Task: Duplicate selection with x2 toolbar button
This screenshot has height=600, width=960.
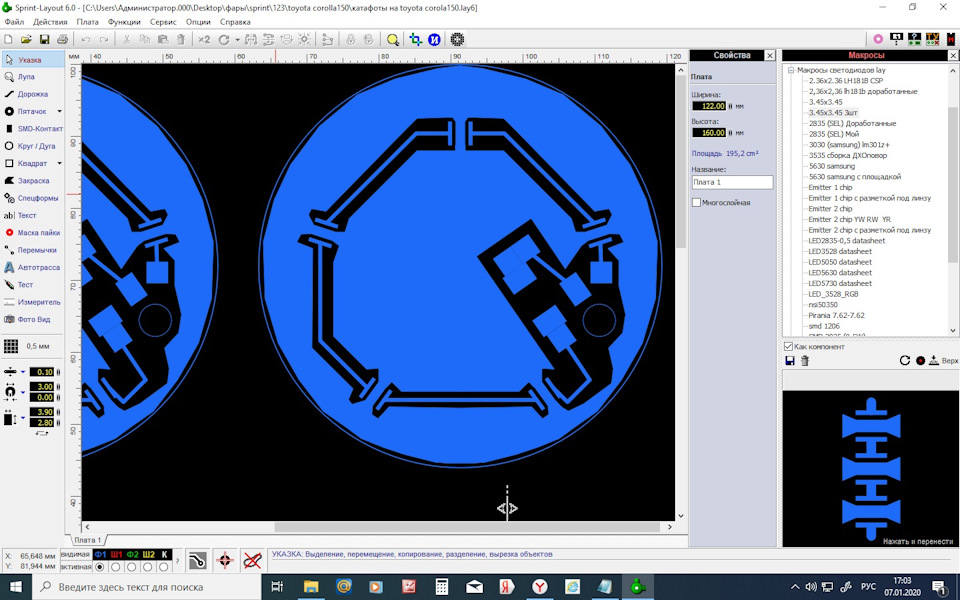Action: 204,39
